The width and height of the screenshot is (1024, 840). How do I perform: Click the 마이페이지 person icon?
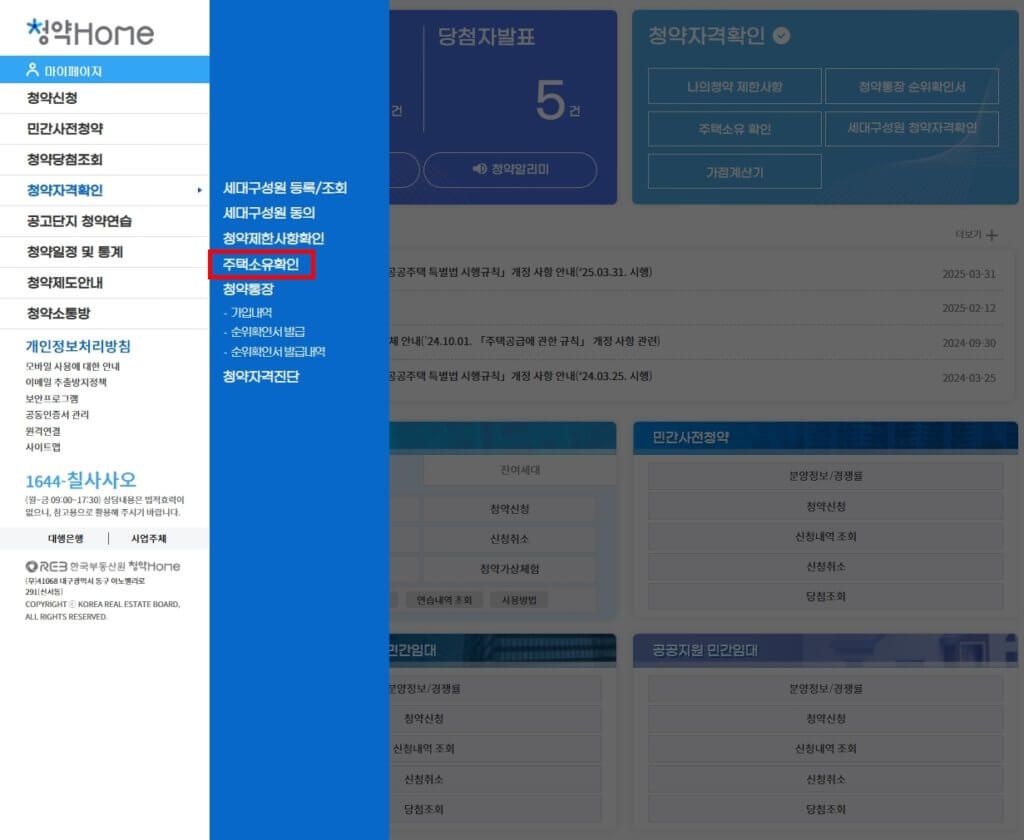pyautogui.click(x=32, y=69)
